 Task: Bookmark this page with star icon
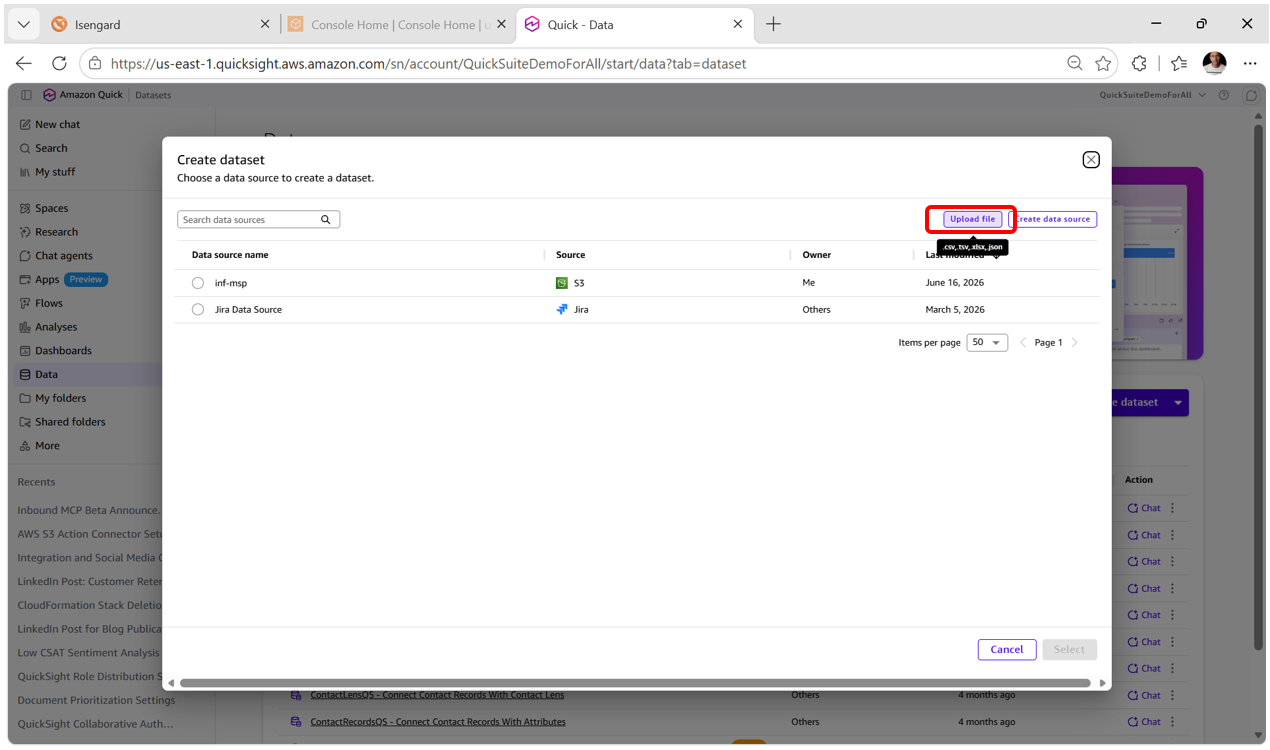pos(1103,64)
